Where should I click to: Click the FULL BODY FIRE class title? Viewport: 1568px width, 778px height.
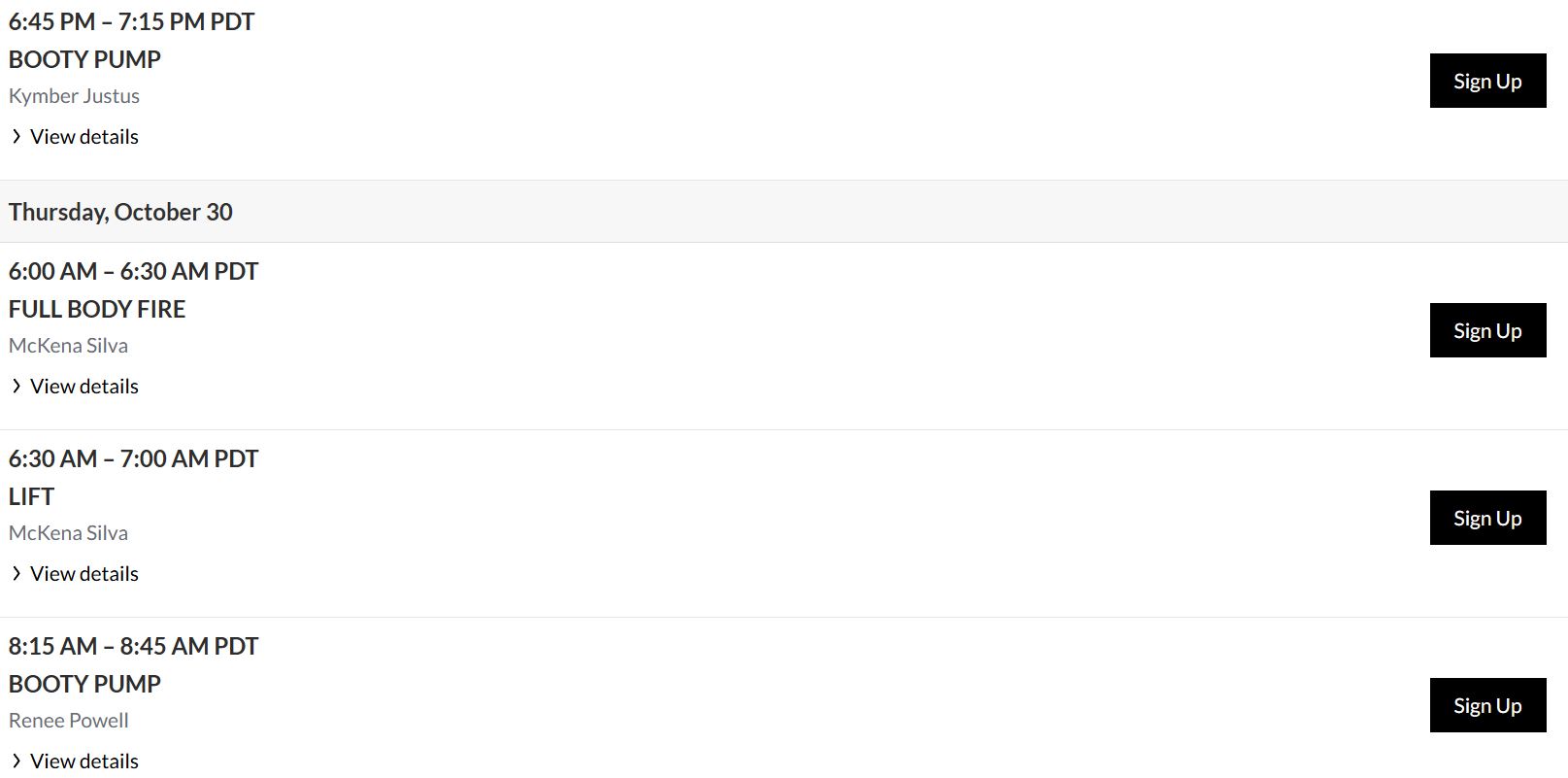(x=97, y=309)
